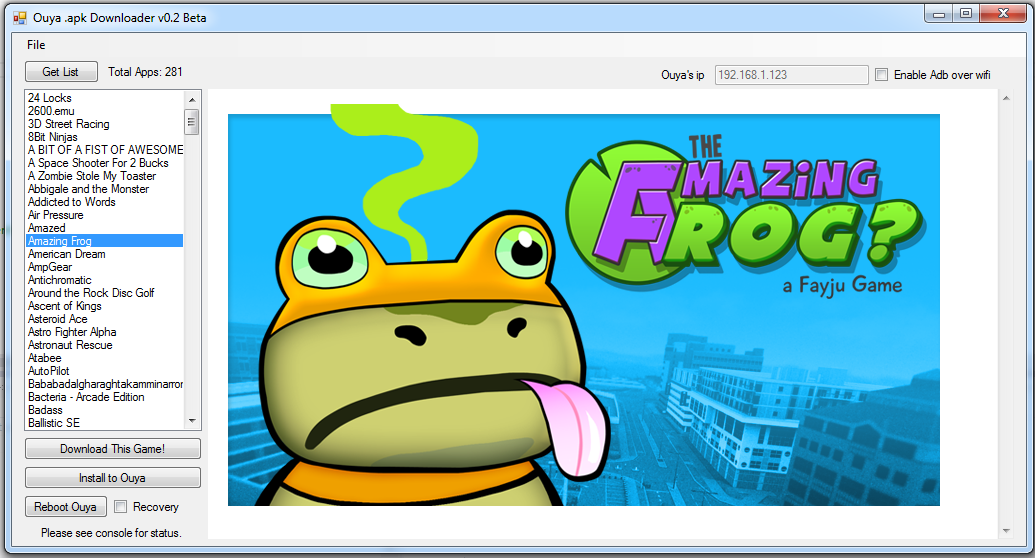Click the app icon in the title bar
This screenshot has width=1035, height=558.
tap(20, 18)
